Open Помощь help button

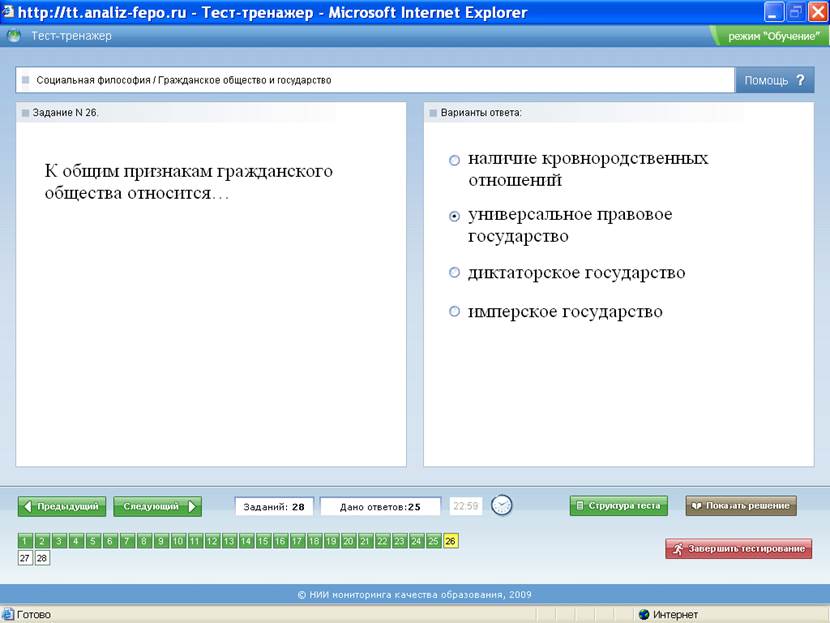pos(774,80)
